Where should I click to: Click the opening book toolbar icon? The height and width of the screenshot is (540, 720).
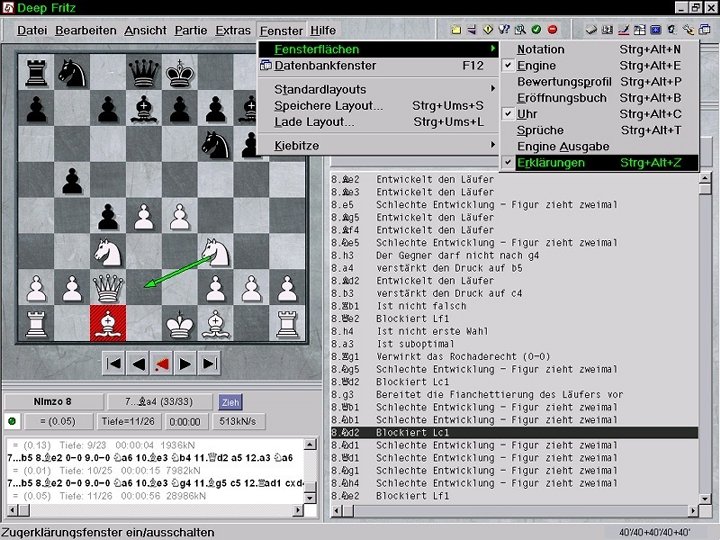(x=591, y=30)
